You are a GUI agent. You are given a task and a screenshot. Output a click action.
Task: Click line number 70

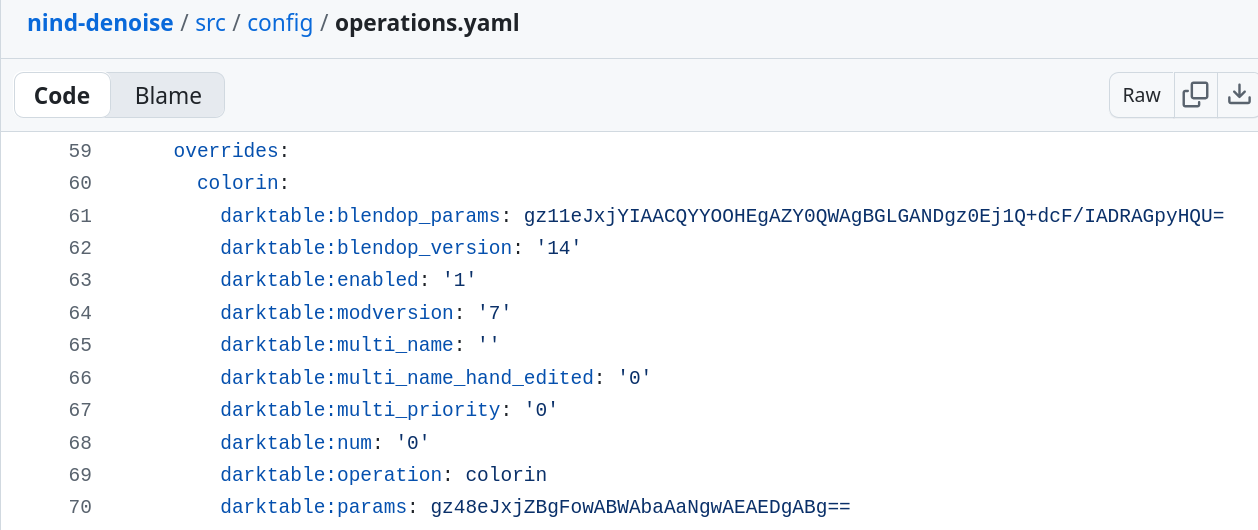(x=80, y=507)
